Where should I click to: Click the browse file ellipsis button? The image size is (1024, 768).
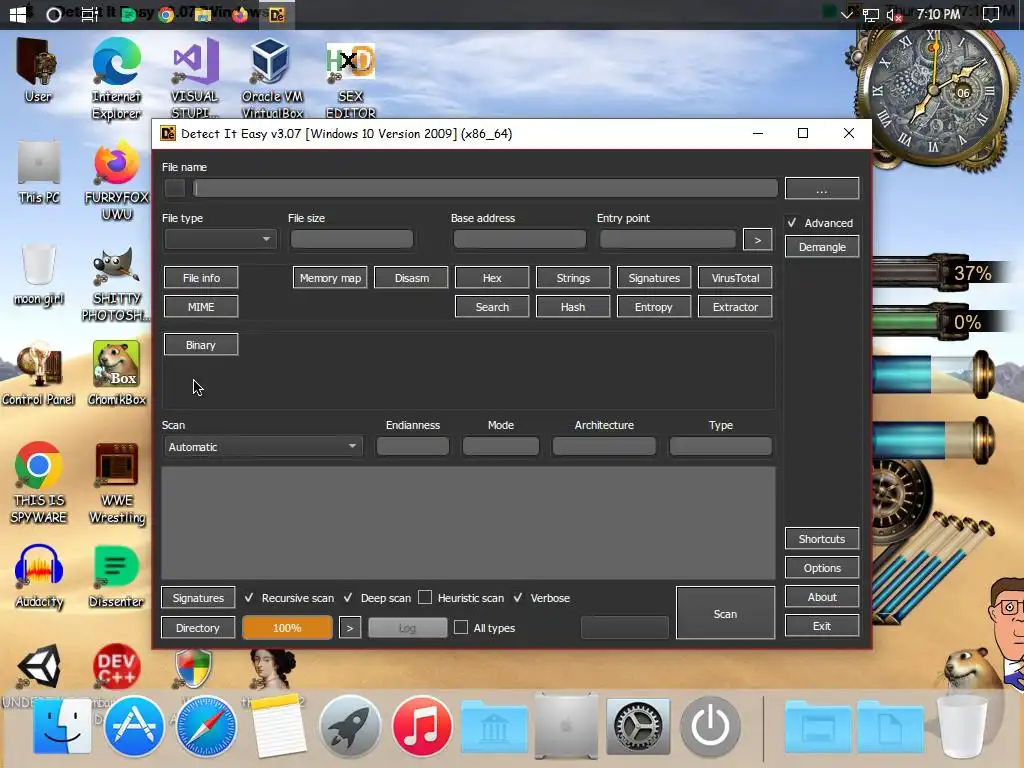coord(822,189)
